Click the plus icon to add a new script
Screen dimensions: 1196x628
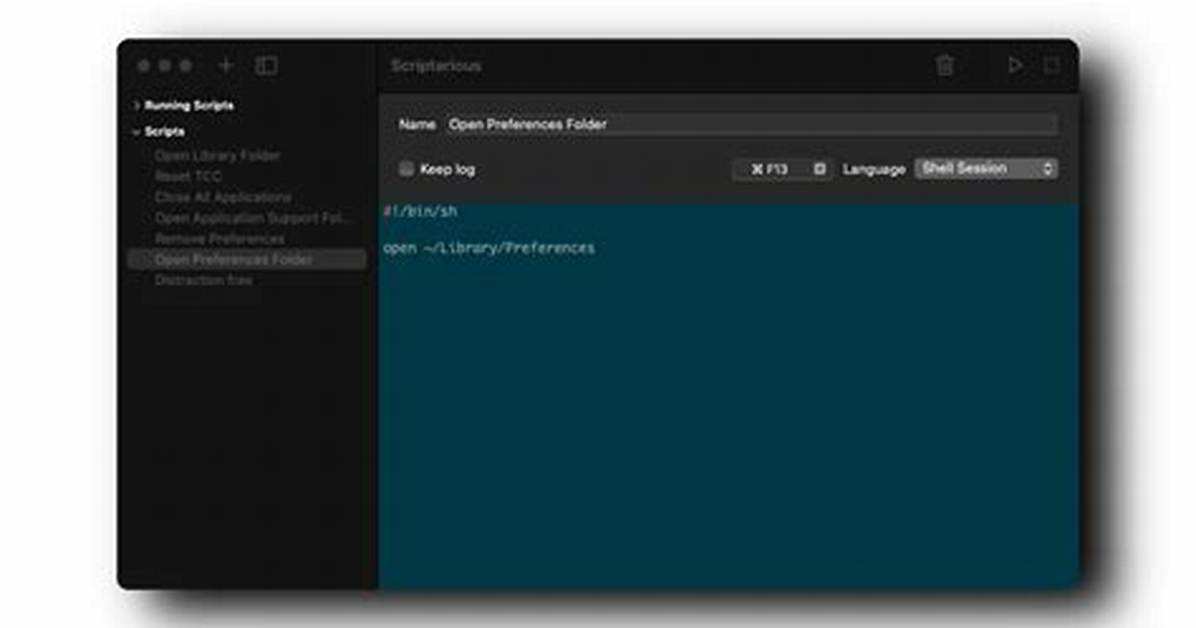click(x=226, y=66)
